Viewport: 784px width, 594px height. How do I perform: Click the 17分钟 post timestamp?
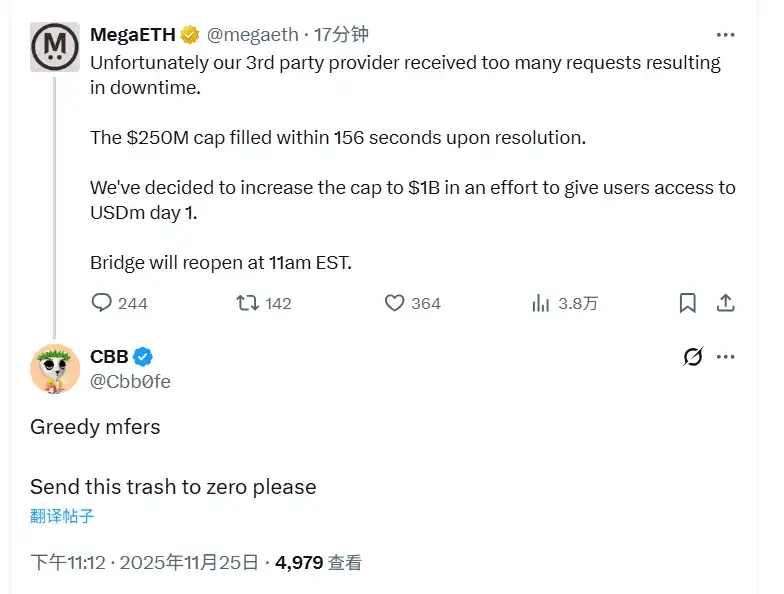point(342,35)
